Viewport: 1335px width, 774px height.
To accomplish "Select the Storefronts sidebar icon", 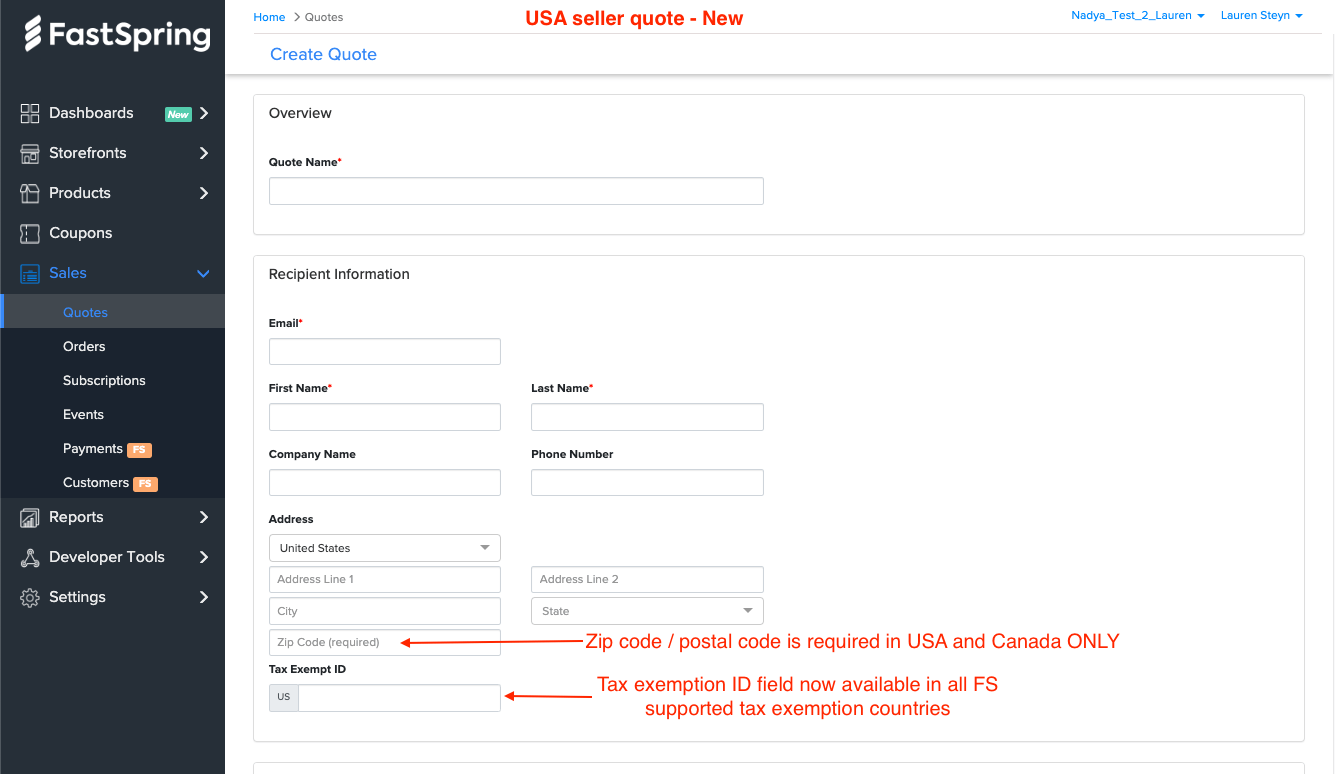I will click(28, 153).
